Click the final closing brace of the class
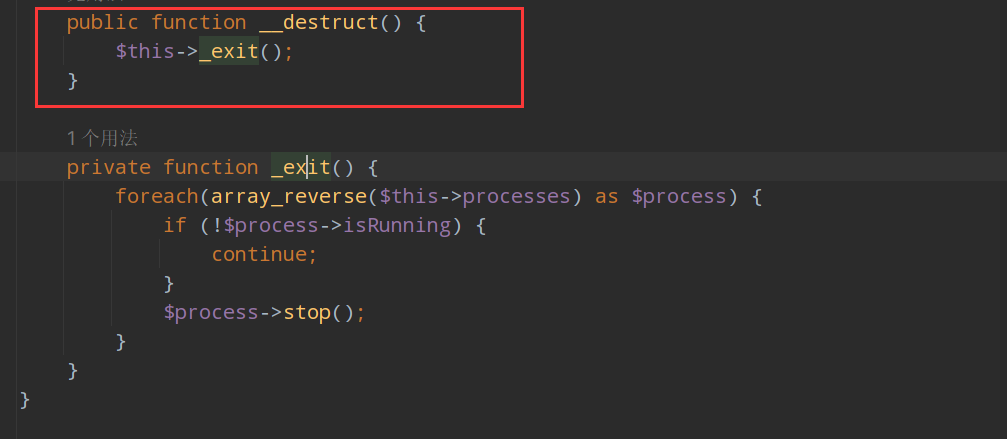The height and width of the screenshot is (439, 1007). (25, 400)
